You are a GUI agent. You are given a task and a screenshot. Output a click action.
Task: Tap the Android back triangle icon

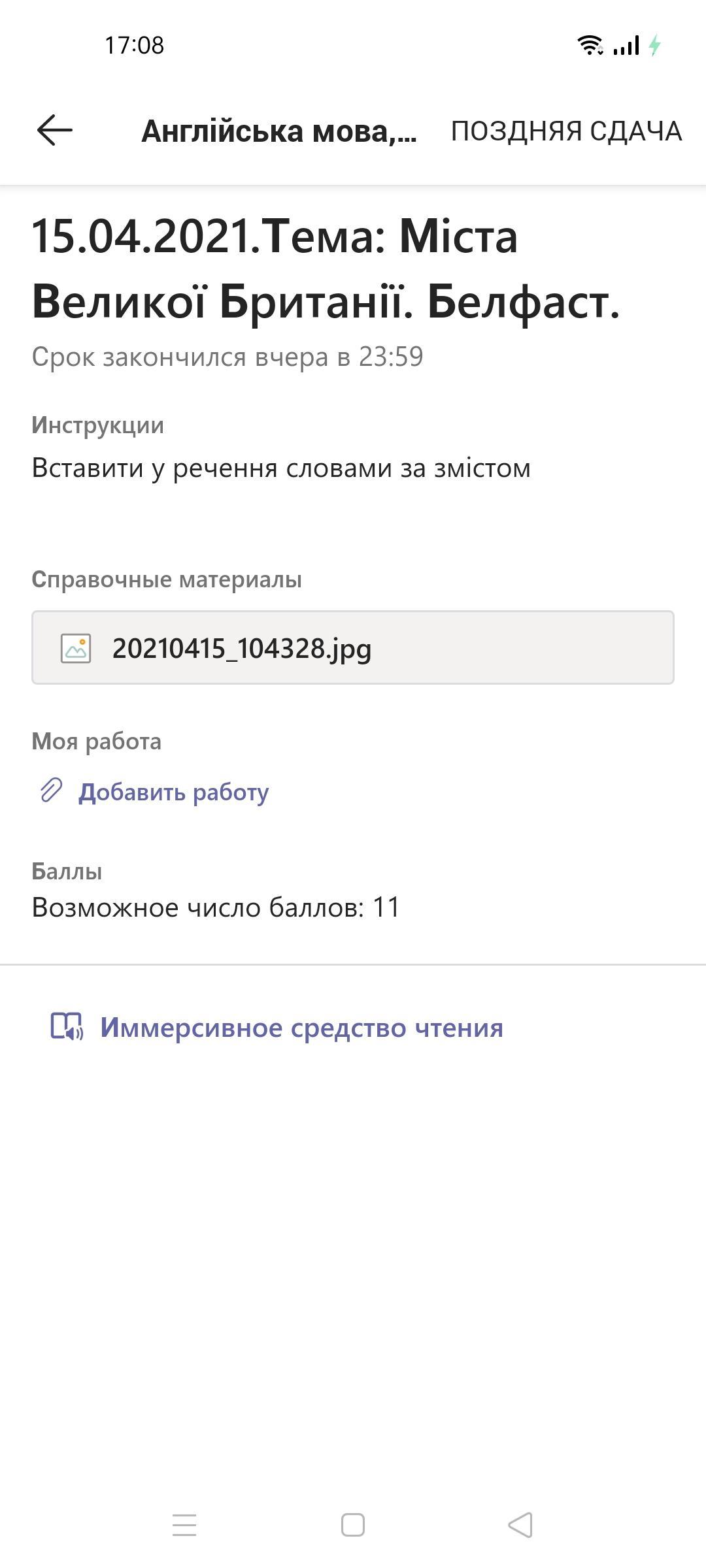pyautogui.click(x=521, y=1525)
